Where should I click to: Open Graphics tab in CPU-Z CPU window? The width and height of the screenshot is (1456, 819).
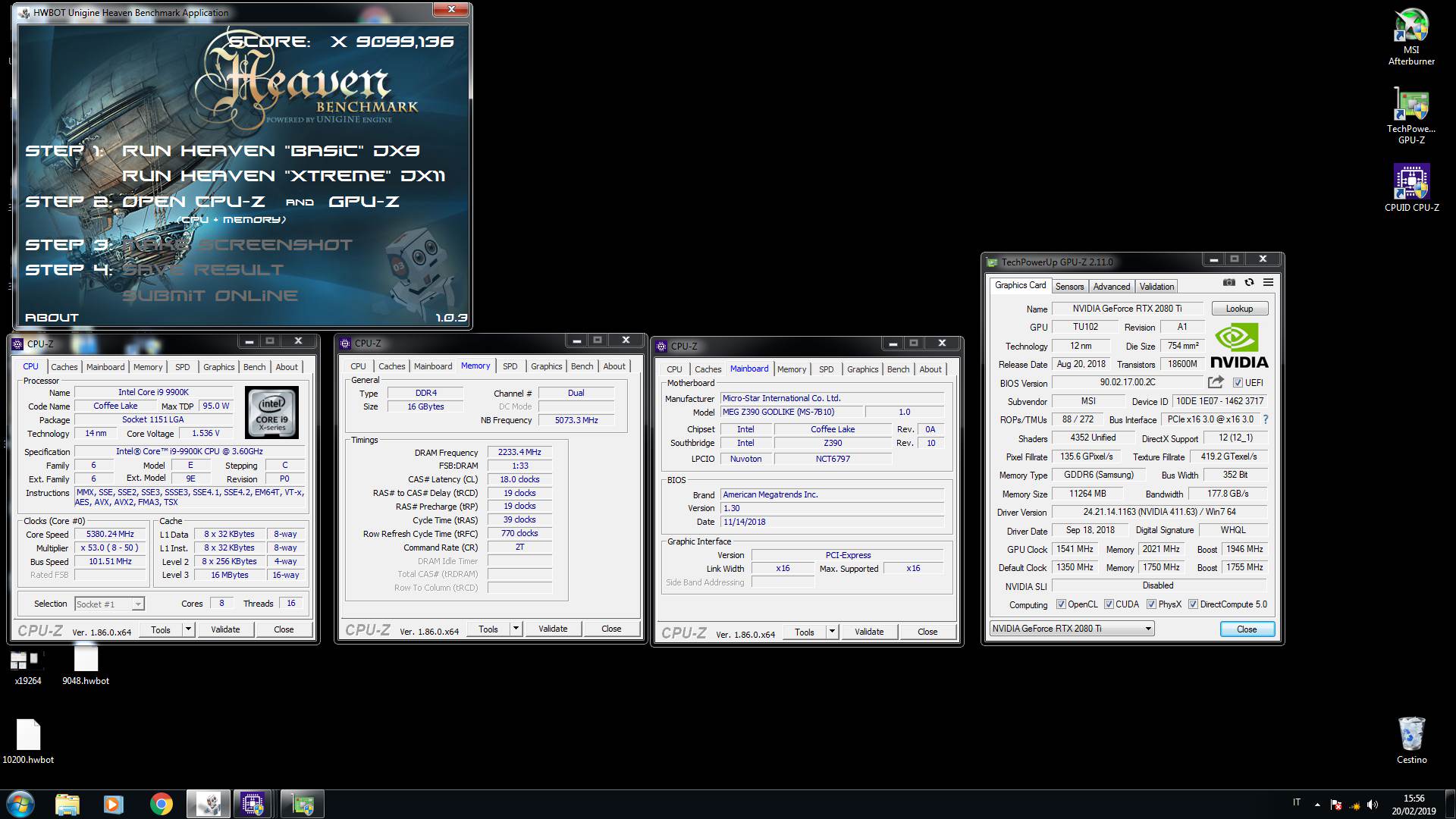click(x=218, y=367)
